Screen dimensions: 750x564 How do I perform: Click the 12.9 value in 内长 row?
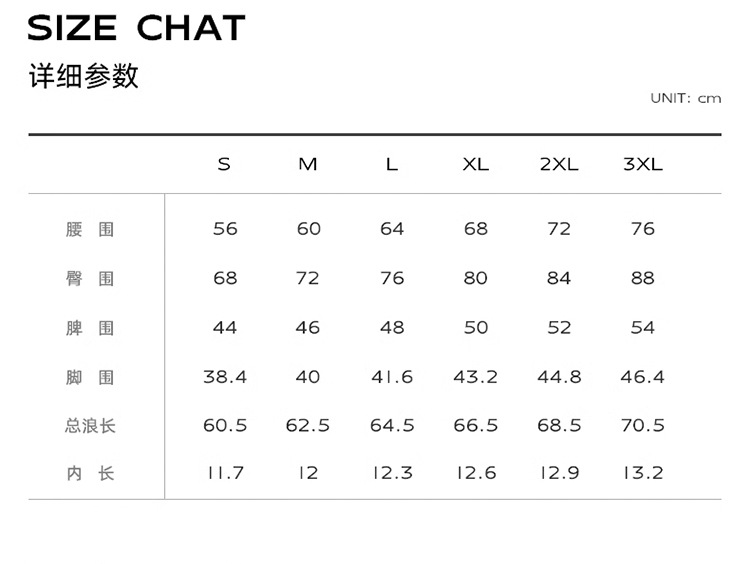point(559,473)
